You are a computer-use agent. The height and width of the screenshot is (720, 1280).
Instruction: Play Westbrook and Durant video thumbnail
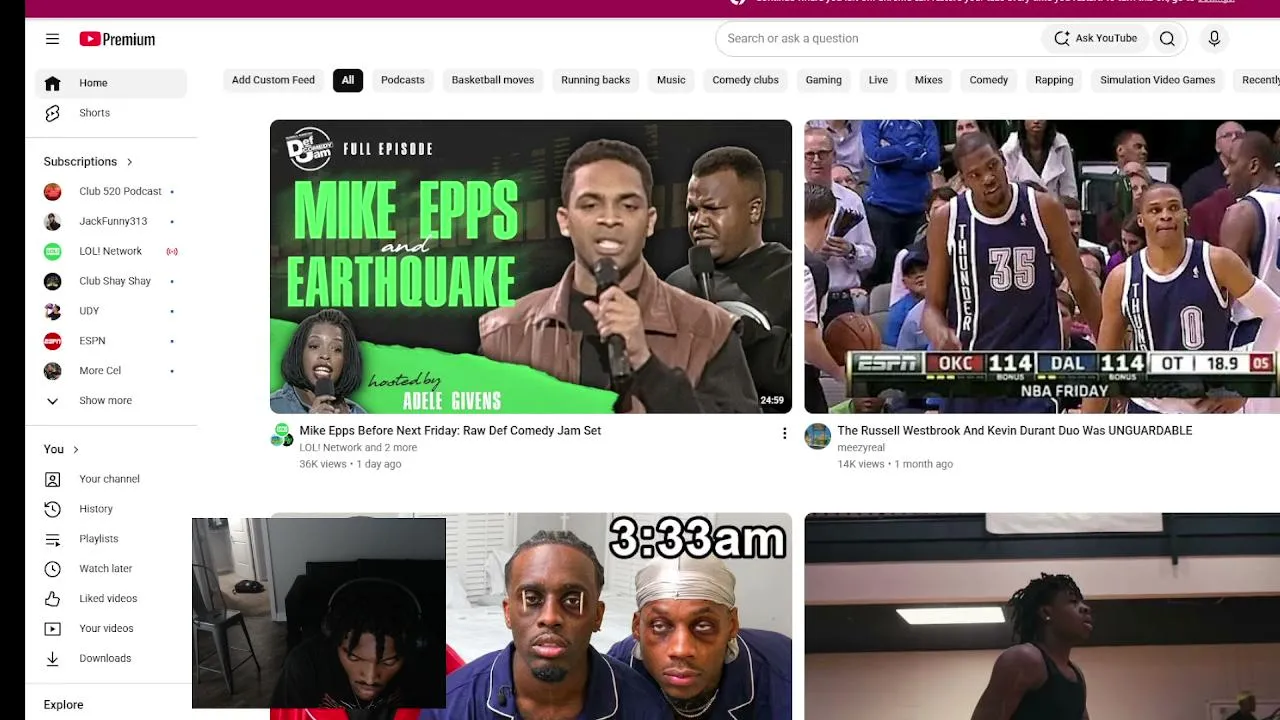[1042, 266]
